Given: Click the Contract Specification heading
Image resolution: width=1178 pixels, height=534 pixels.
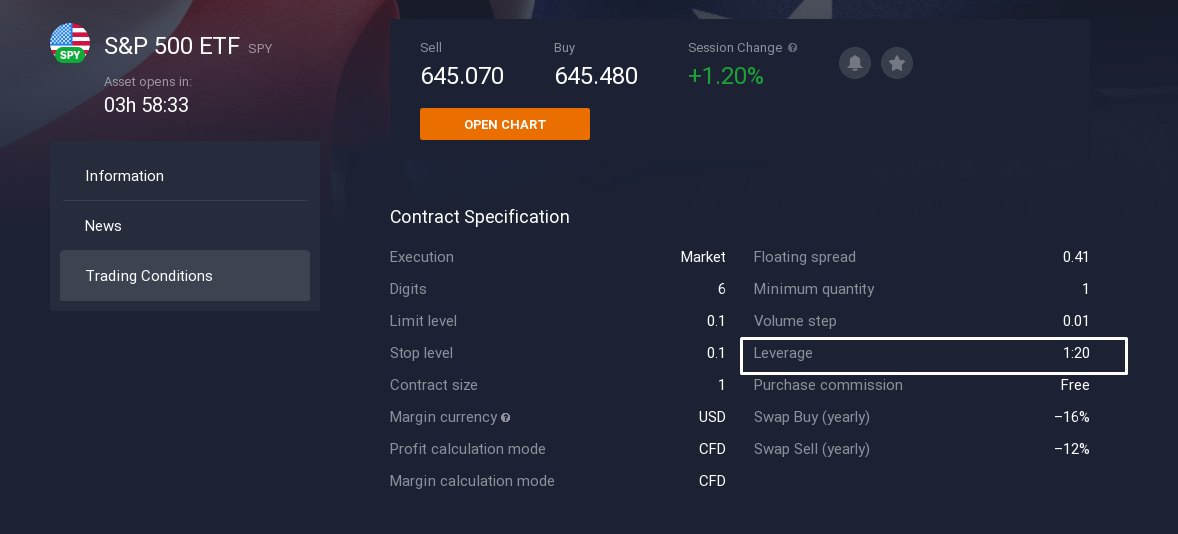Looking at the screenshot, I should [479, 217].
